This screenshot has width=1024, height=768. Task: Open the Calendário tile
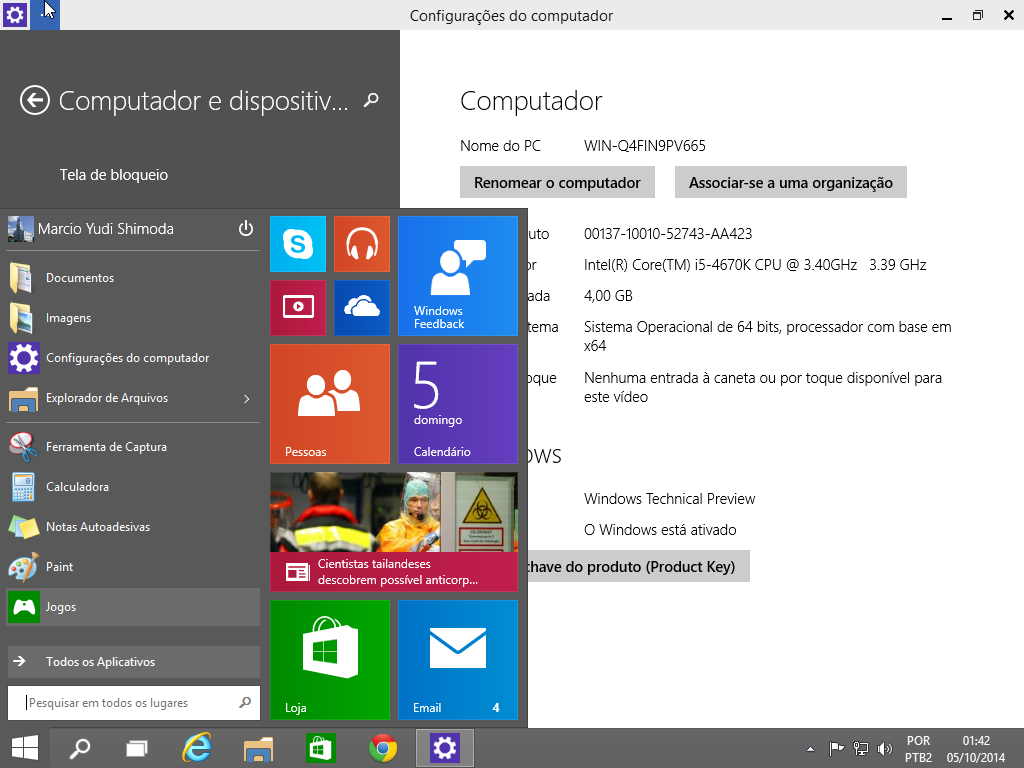[458, 404]
